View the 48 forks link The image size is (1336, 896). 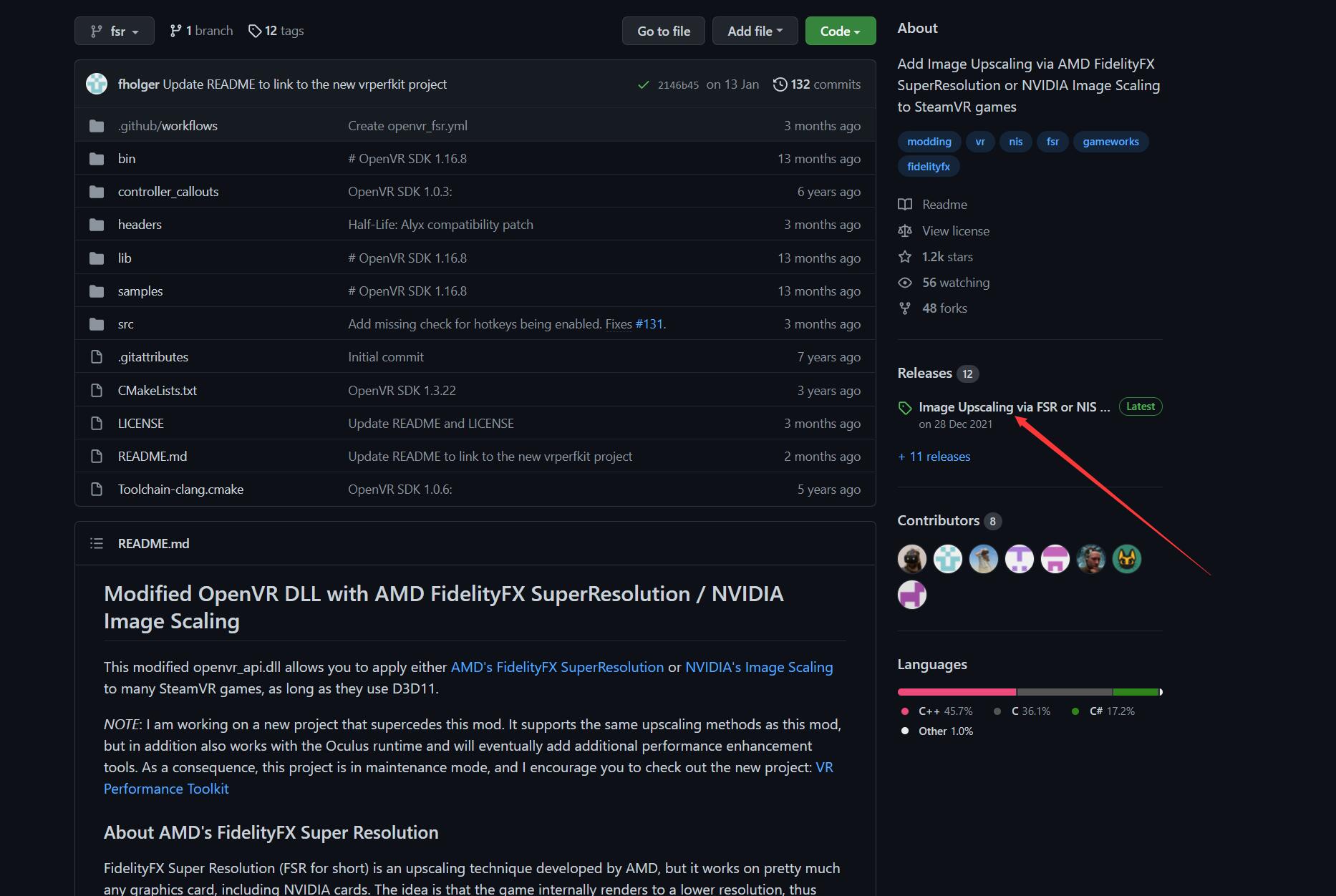(933, 308)
